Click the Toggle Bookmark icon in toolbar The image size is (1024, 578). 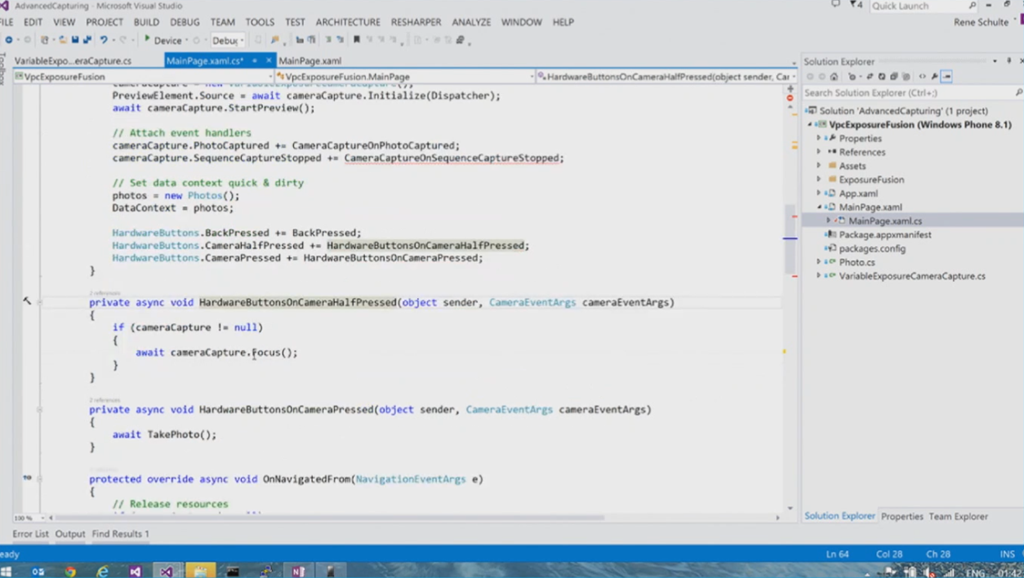[357, 40]
